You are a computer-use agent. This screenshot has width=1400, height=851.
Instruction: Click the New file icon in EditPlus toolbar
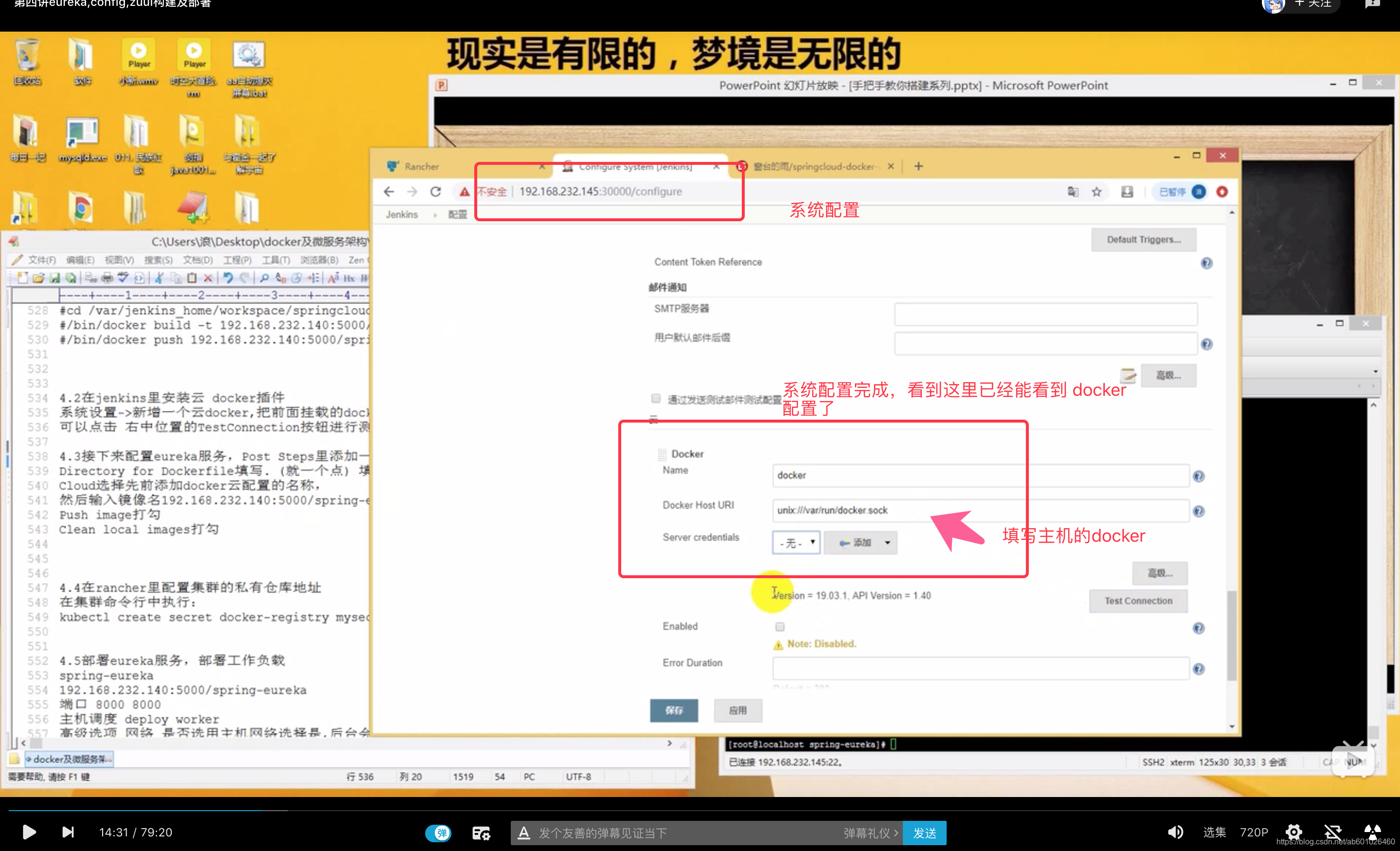pyautogui.click(x=23, y=278)
